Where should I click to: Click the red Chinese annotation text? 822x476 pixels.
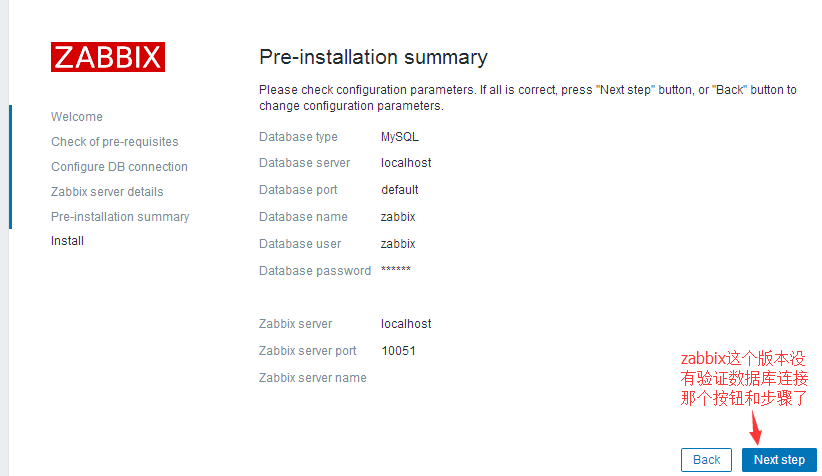(744, 379)
